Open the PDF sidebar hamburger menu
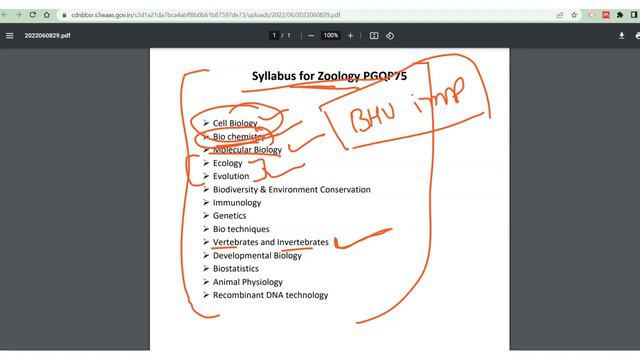 pyautogui.click(x=10, y=36)
